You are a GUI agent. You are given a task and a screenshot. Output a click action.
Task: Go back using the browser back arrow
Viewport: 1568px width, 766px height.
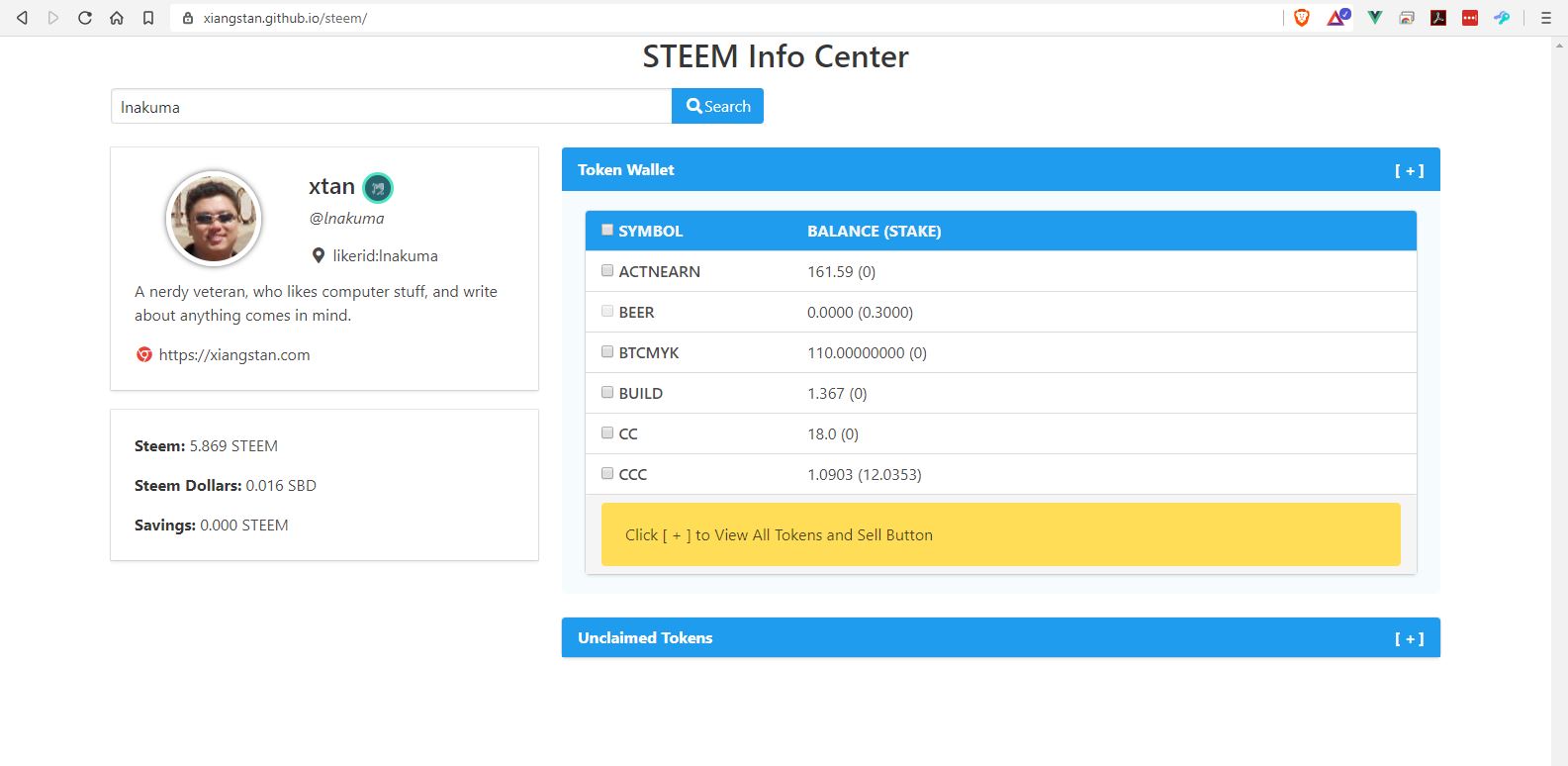tap(22, 18)
